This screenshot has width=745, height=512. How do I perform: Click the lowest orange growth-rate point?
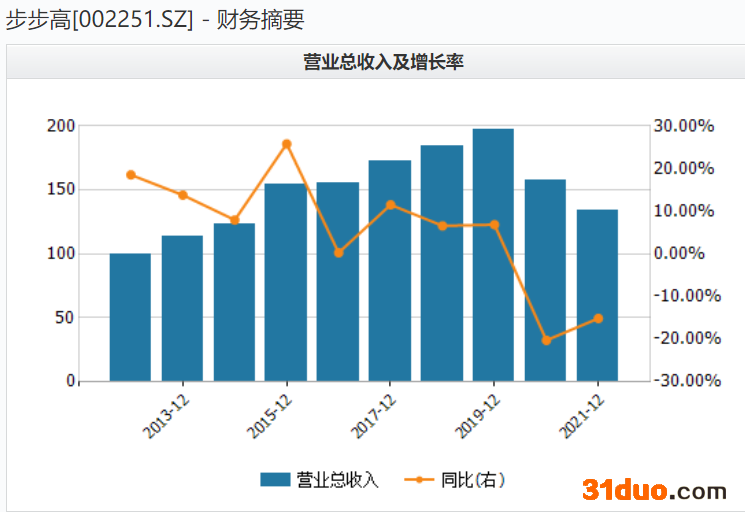(x=546, y=340)
